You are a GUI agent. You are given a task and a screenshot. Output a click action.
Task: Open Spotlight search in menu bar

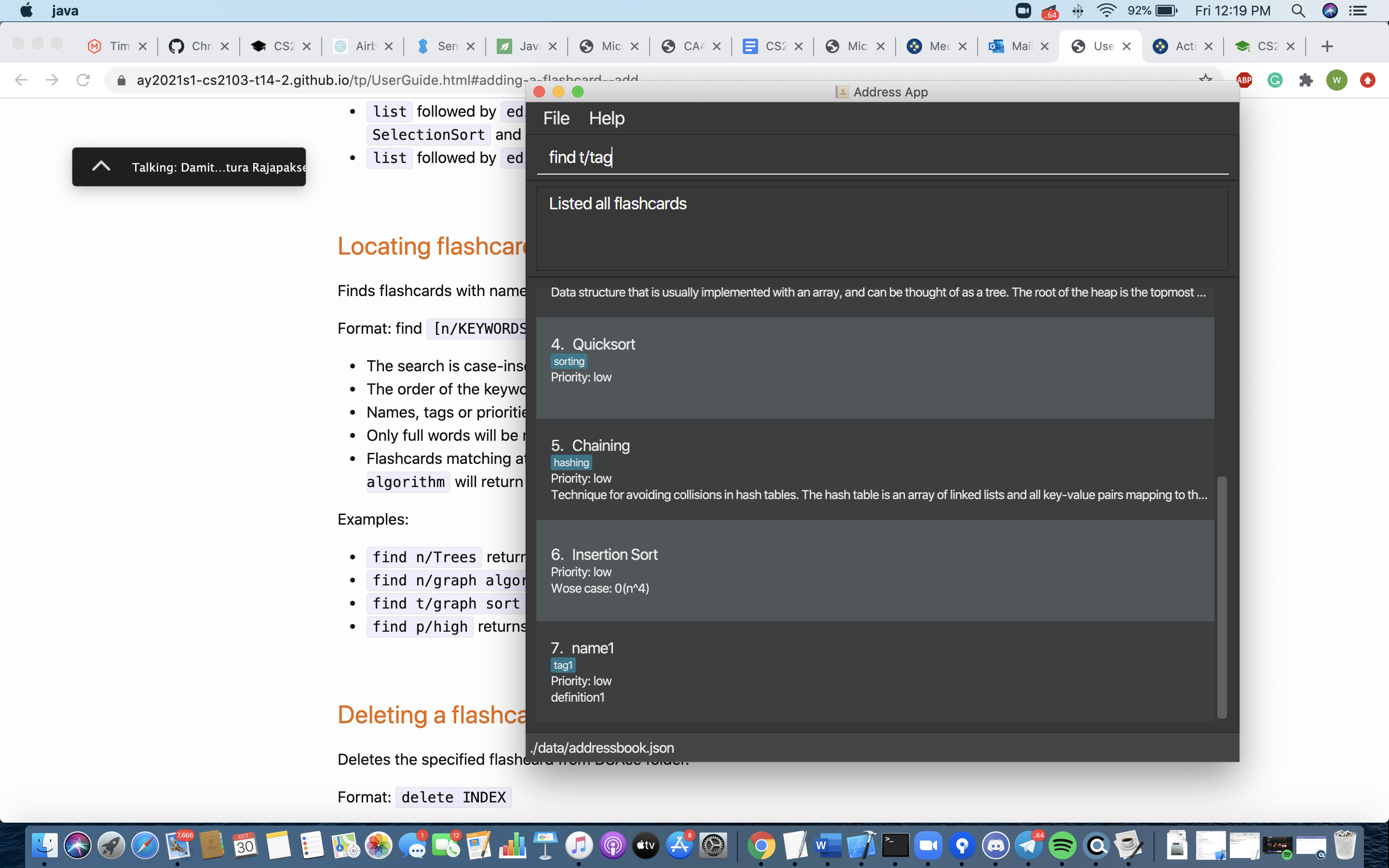(1298, 11)
